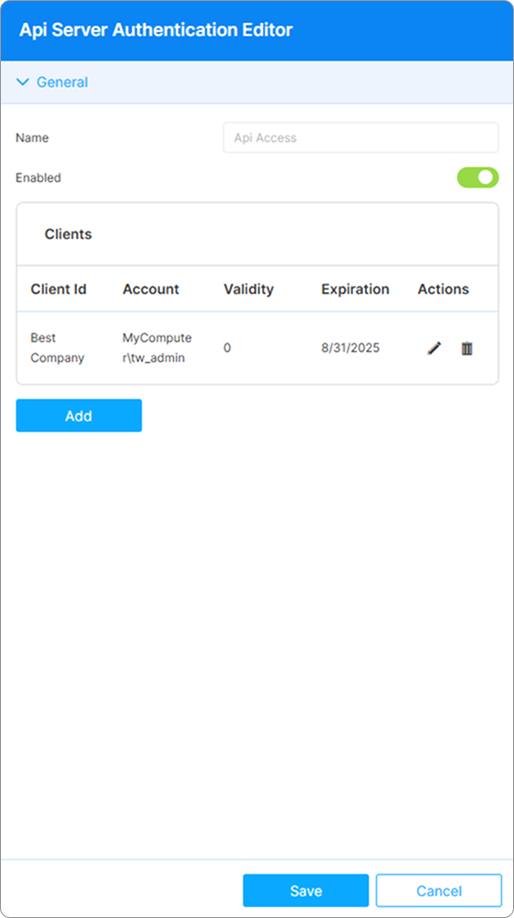Select the Account column header

tap(150, 289)
